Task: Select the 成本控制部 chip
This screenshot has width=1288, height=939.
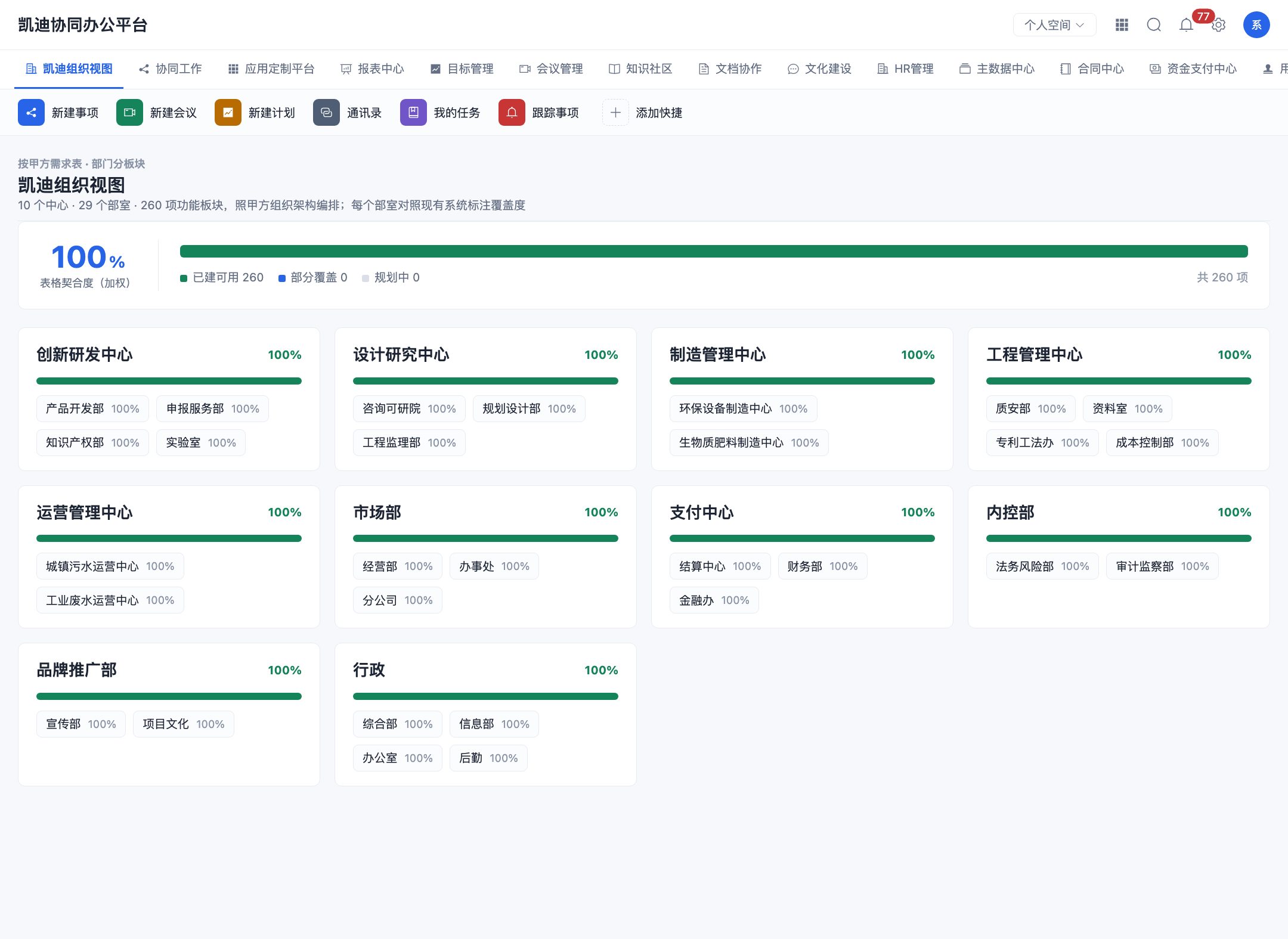Action: 1162,443
